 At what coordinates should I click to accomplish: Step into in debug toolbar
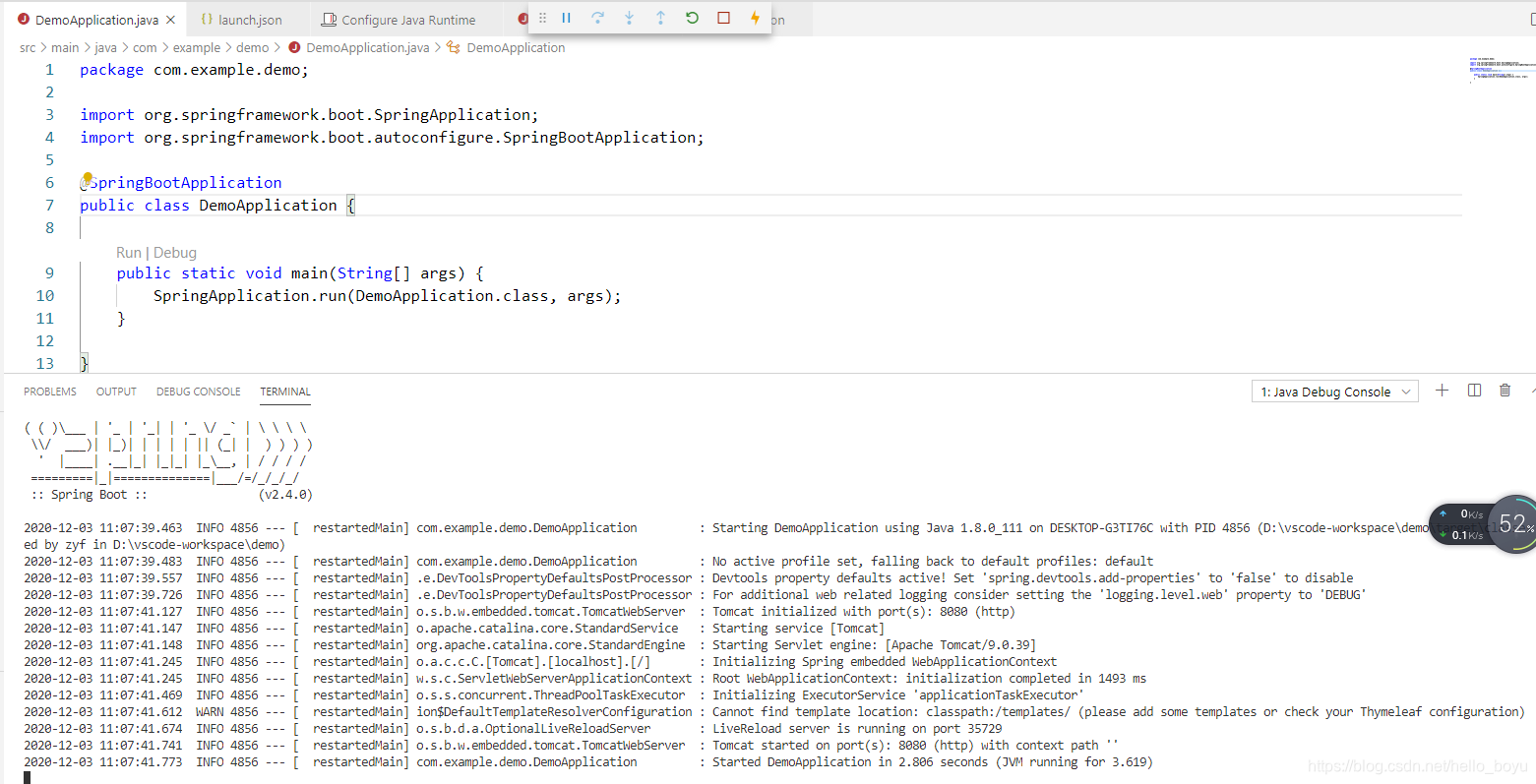(630, 19)
